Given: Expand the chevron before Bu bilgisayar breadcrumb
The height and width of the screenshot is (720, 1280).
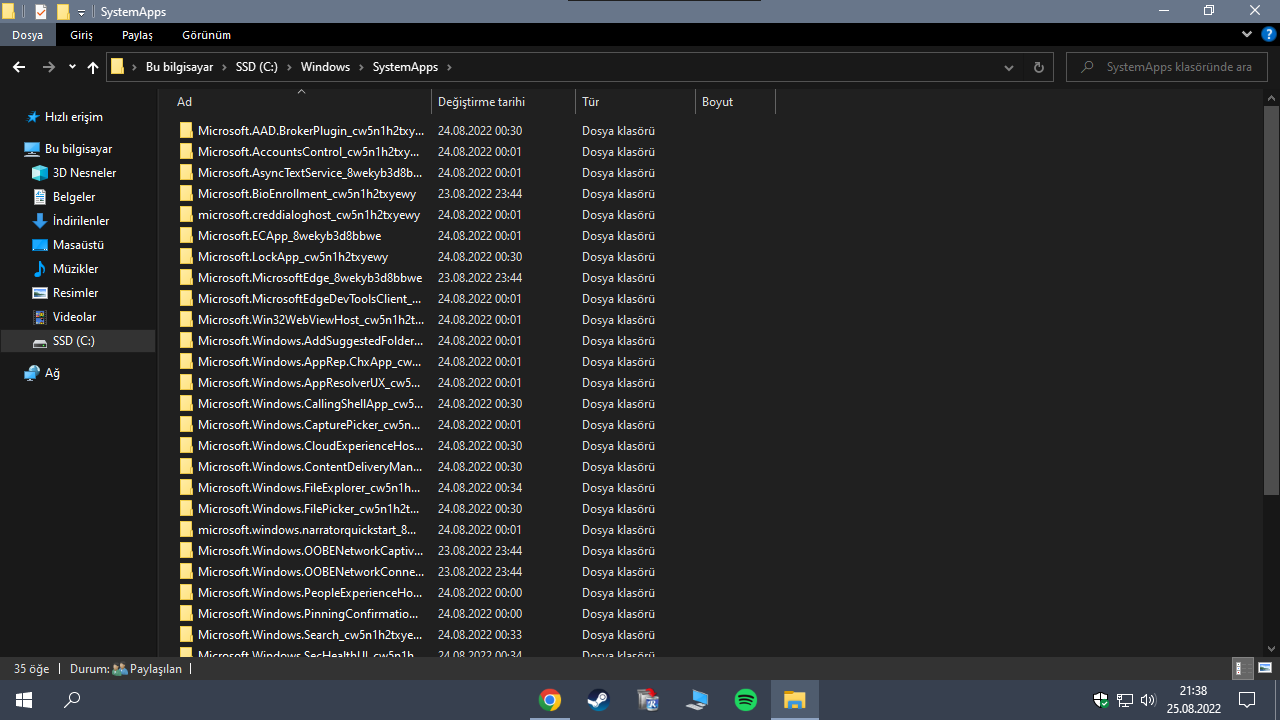Looking at the screenshot, I should point(135,67).
